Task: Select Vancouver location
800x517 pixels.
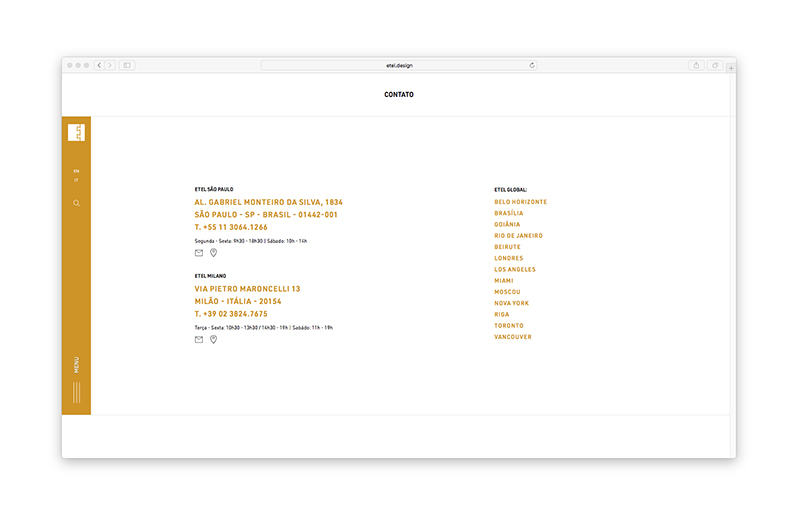Action: pos(513,337)
